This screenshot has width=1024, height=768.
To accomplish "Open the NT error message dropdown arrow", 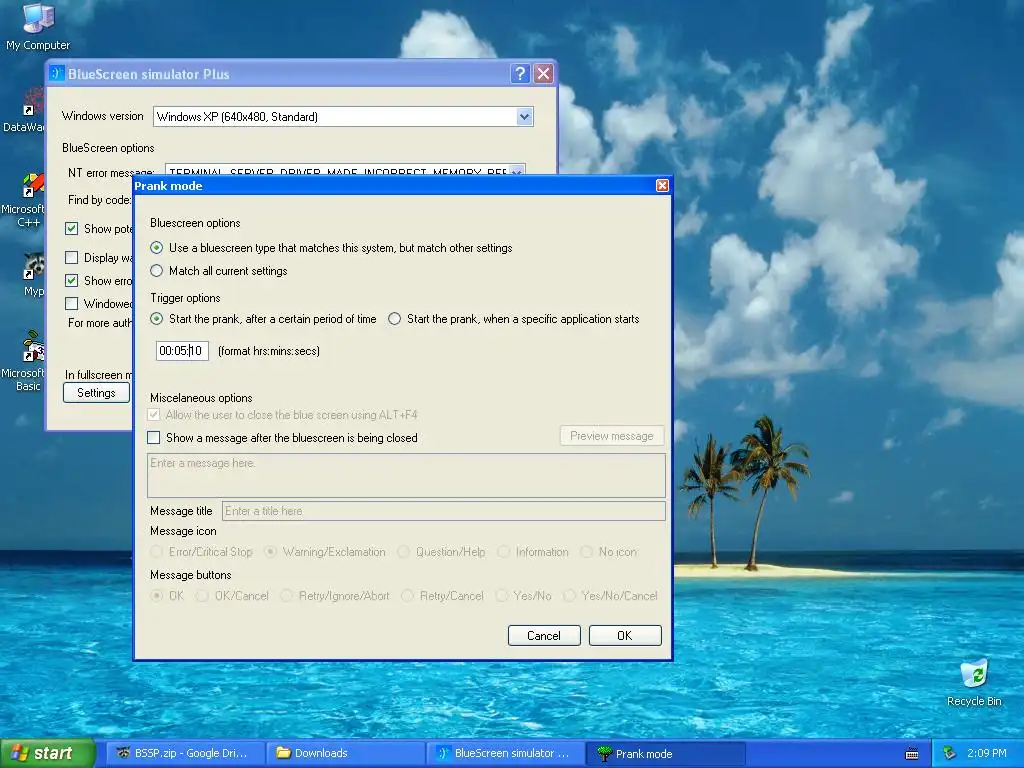I will 517,170.
